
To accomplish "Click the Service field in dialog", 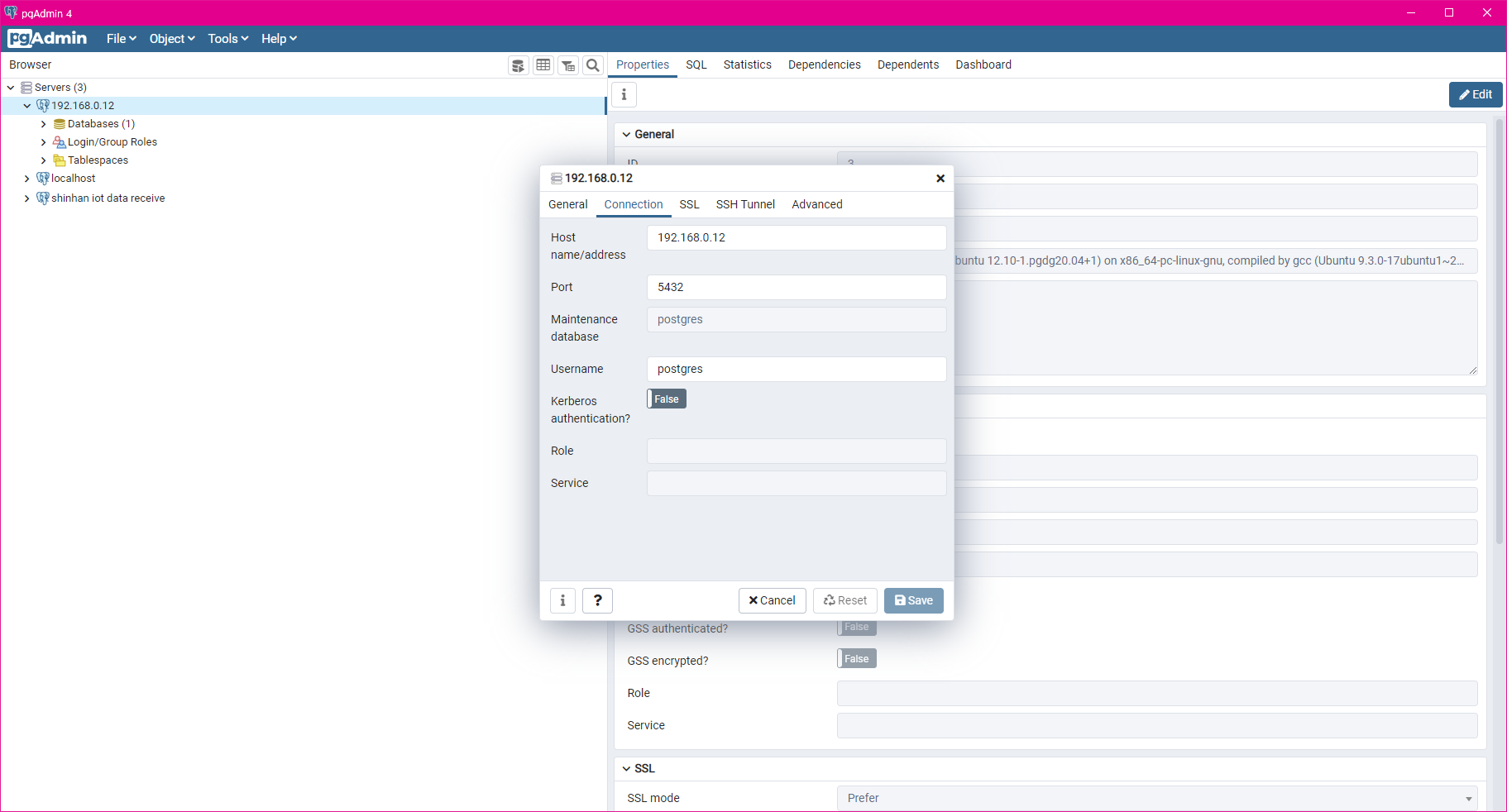I will [797, 484].
